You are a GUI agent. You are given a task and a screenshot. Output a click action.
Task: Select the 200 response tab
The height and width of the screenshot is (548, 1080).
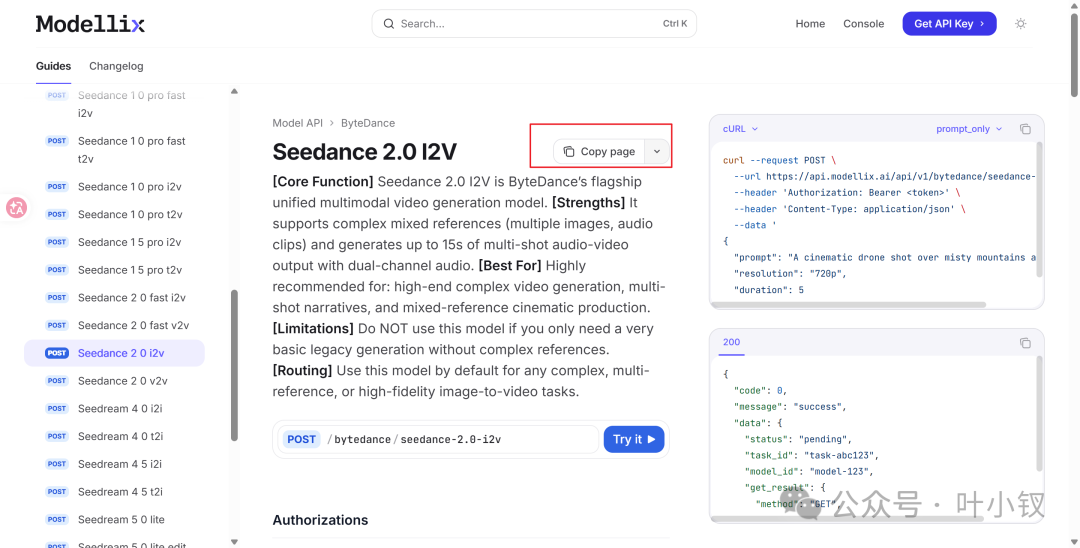pos(731,342)
